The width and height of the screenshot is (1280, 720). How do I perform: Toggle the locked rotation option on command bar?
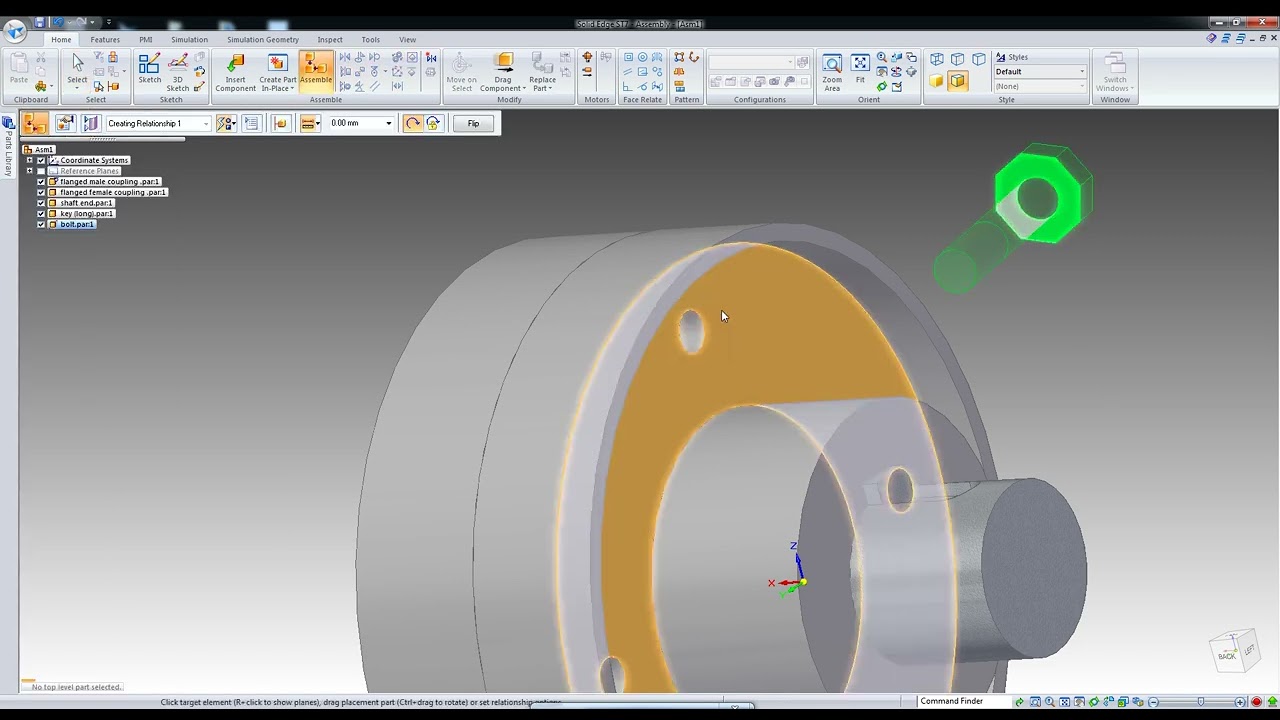pyautogui.click(x=433, y=123)
